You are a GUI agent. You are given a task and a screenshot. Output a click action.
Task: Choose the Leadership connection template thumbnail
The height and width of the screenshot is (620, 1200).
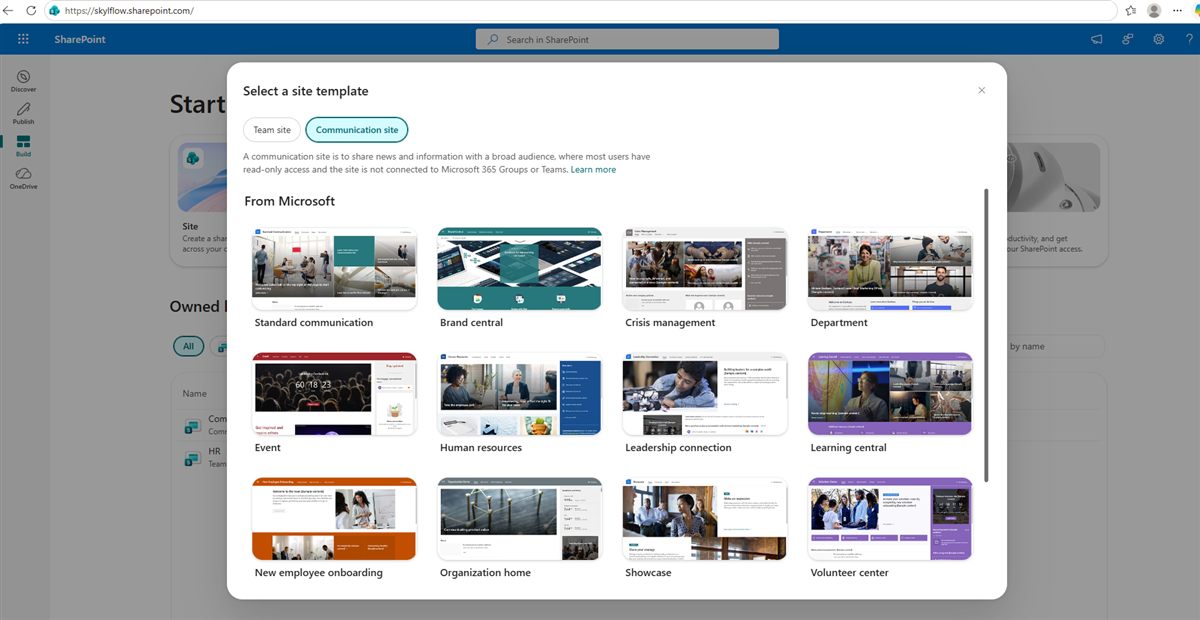tap(705, 394)
